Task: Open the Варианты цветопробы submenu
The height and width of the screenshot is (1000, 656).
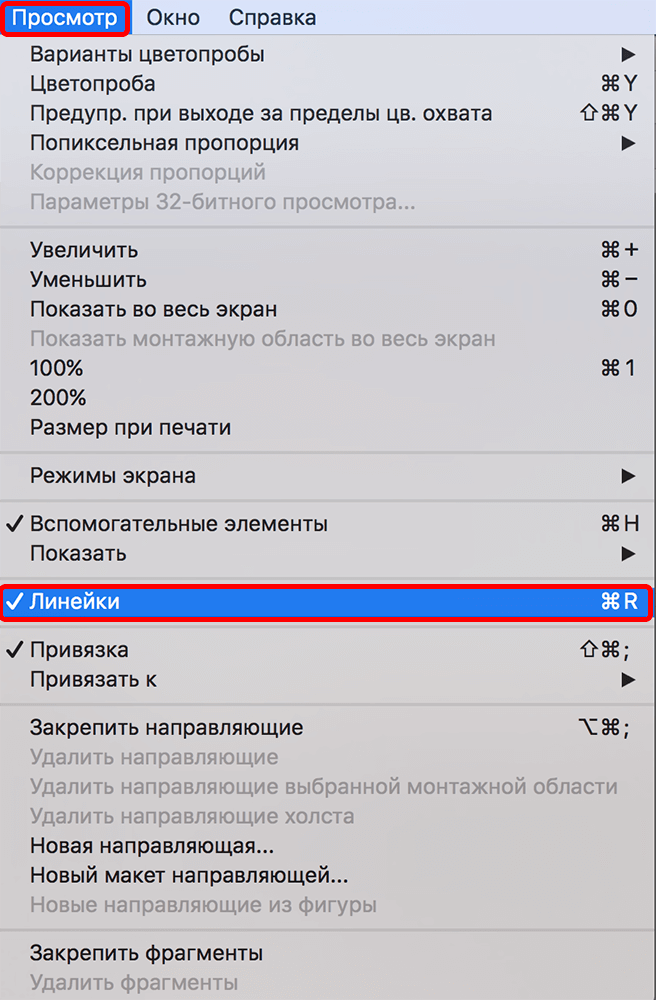Action: click(x=140, y=55)
